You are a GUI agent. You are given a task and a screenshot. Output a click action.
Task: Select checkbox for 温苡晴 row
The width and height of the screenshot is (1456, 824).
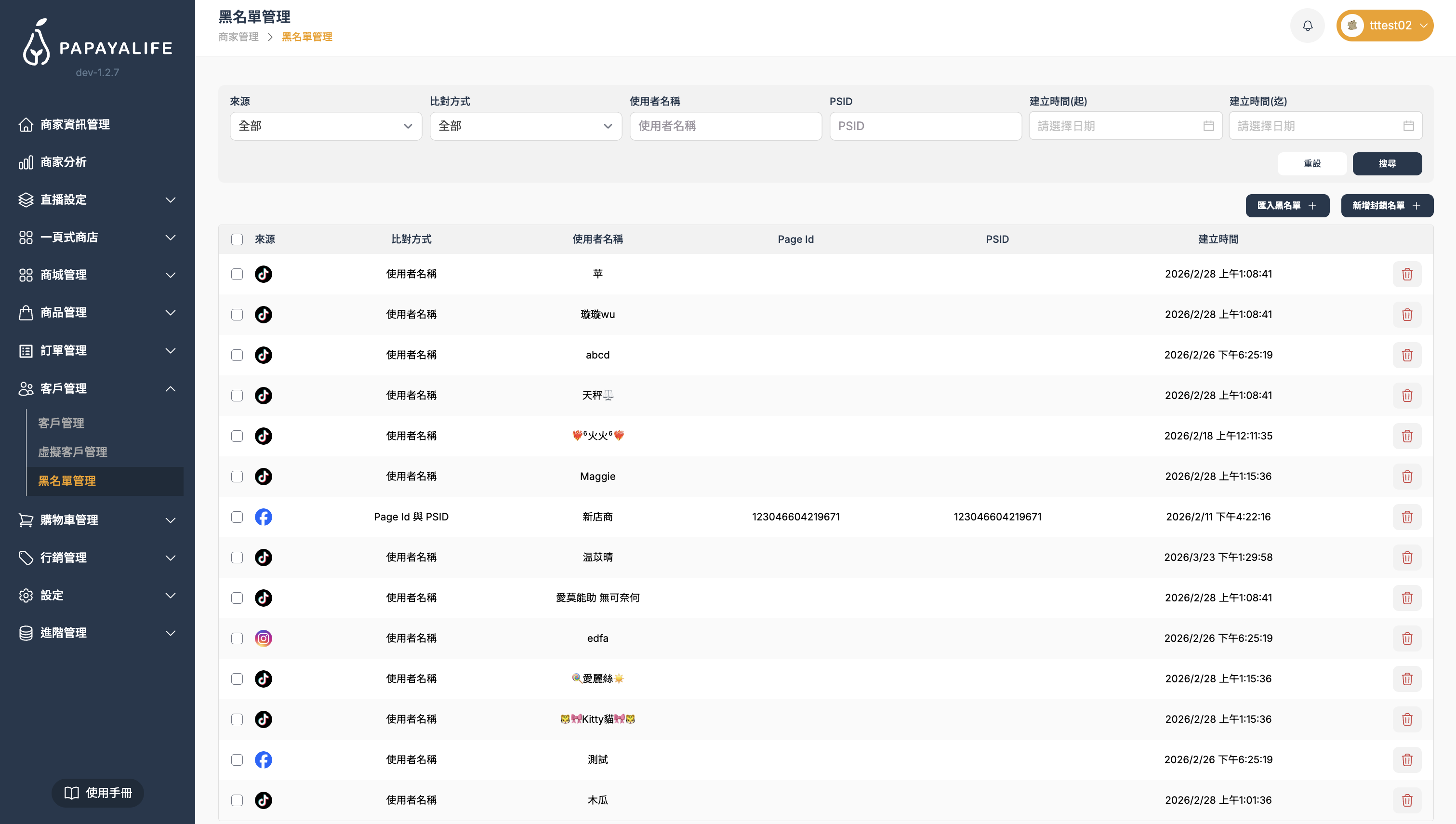point(237,558)
